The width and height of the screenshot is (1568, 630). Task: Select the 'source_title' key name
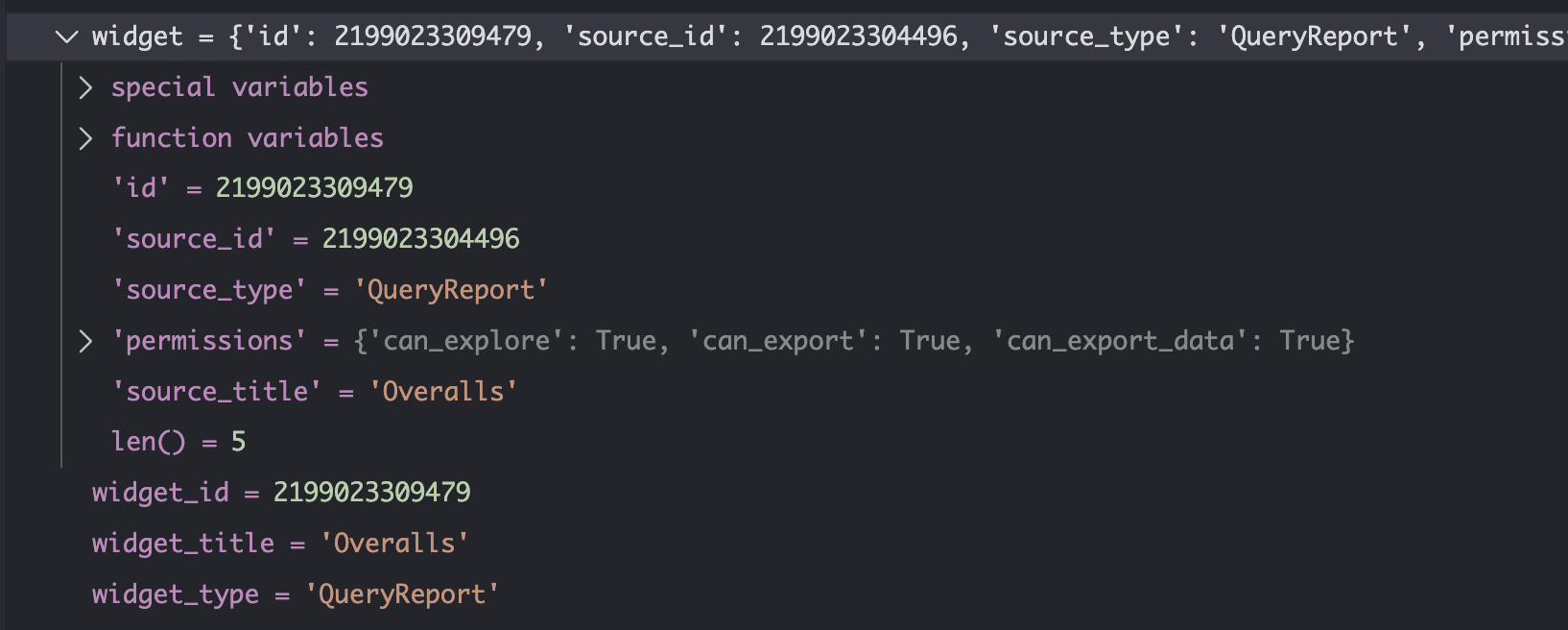[x=217, y=392]
